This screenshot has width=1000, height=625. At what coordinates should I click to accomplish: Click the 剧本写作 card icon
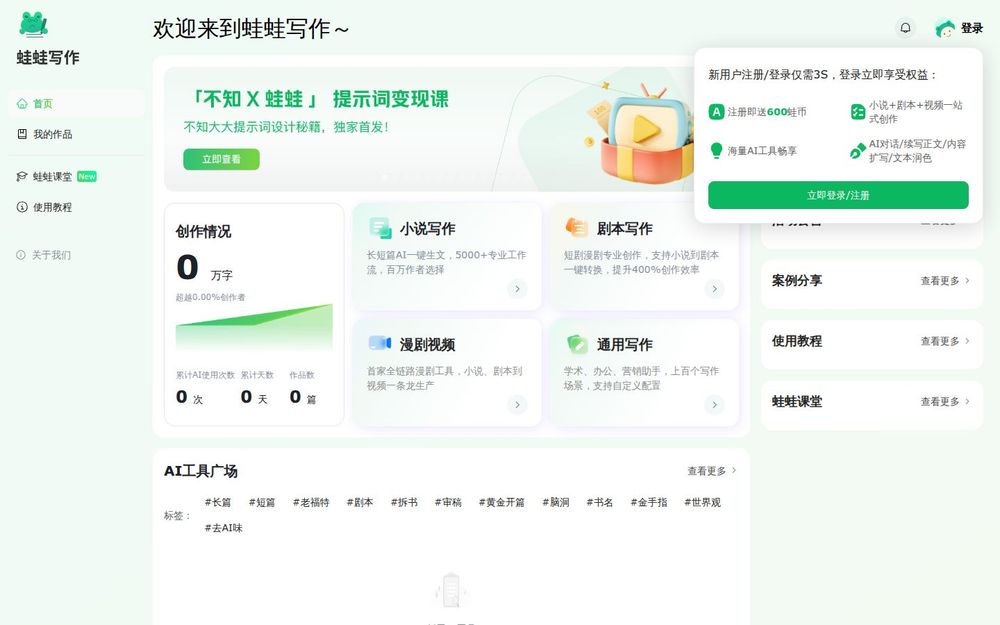pos(577,227)
